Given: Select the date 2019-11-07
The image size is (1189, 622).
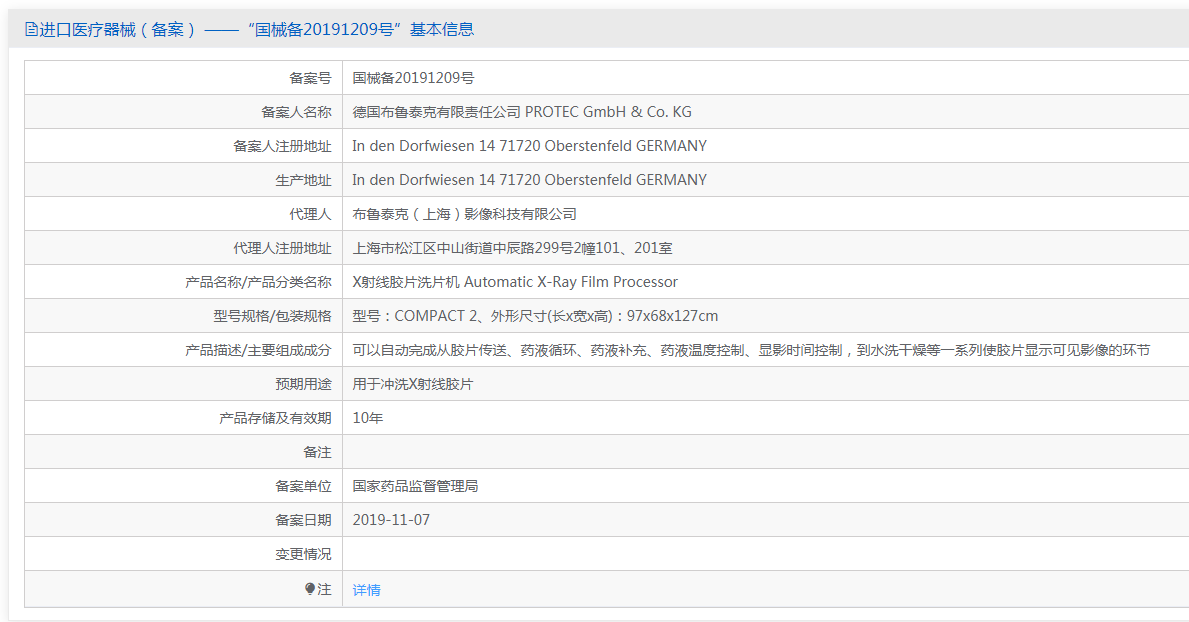Looking at the screenshot, I should click(x=391, y=520).
